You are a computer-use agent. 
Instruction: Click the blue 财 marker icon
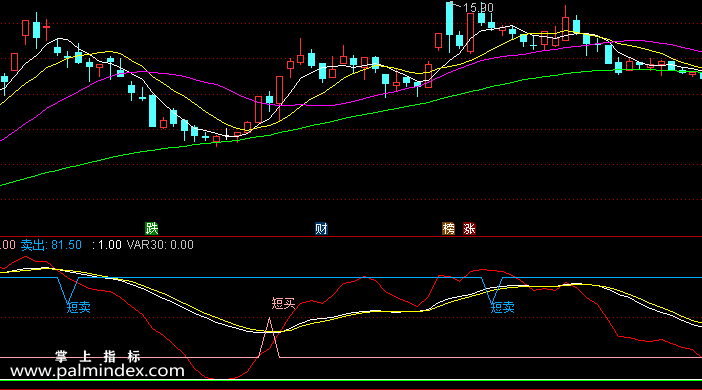pos(321,229)
